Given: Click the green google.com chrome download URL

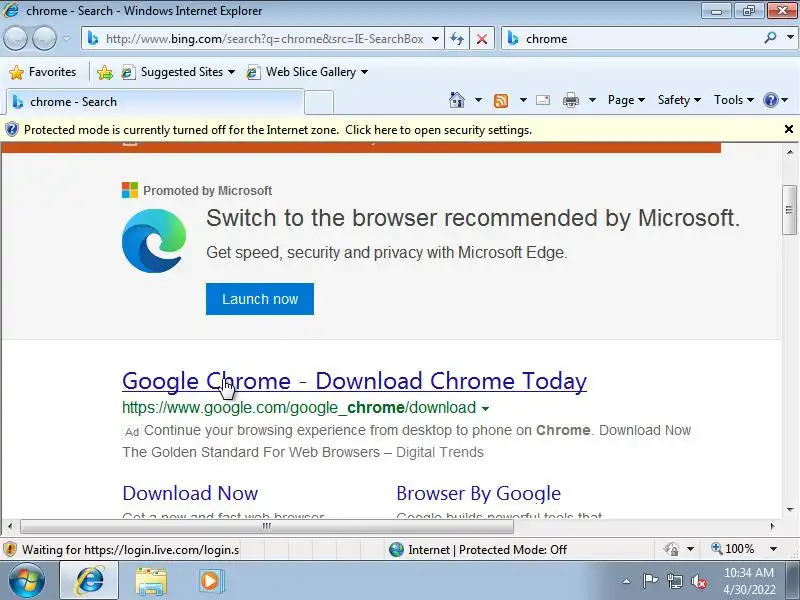Looking at the screenshot, I should (x=299, y=407).
